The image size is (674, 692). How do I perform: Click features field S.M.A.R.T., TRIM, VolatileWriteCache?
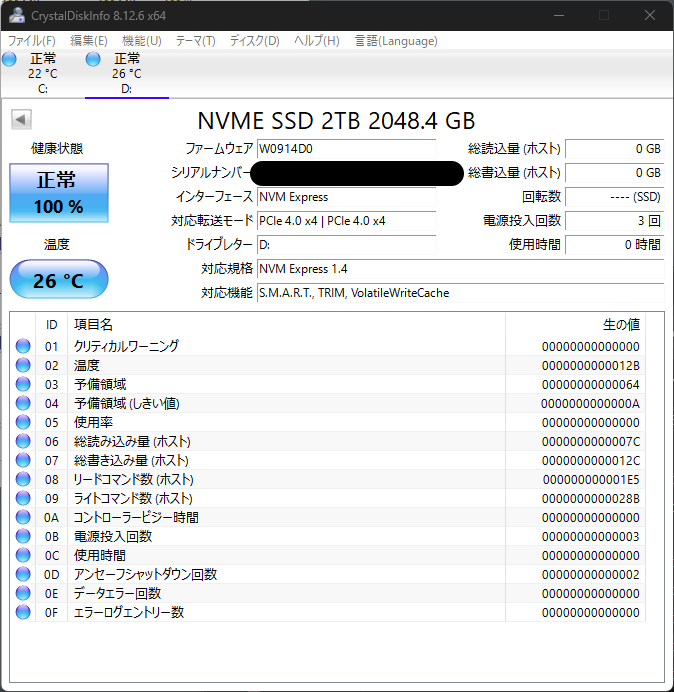tap(460, 293)
